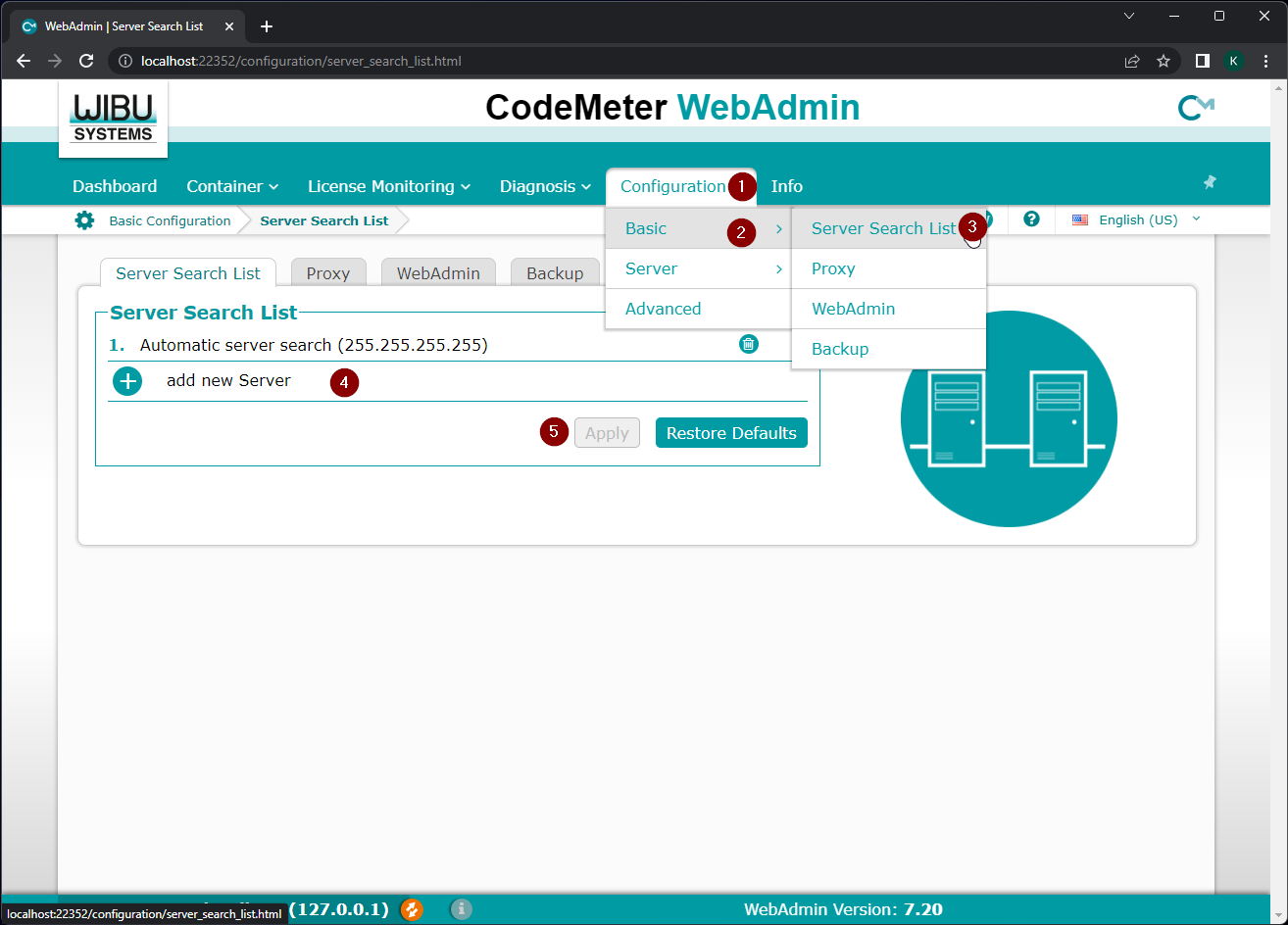The width and height of the screenshot is (1288, 925).
Task: Expand the Container menu
Action: [x=232, y=186]
